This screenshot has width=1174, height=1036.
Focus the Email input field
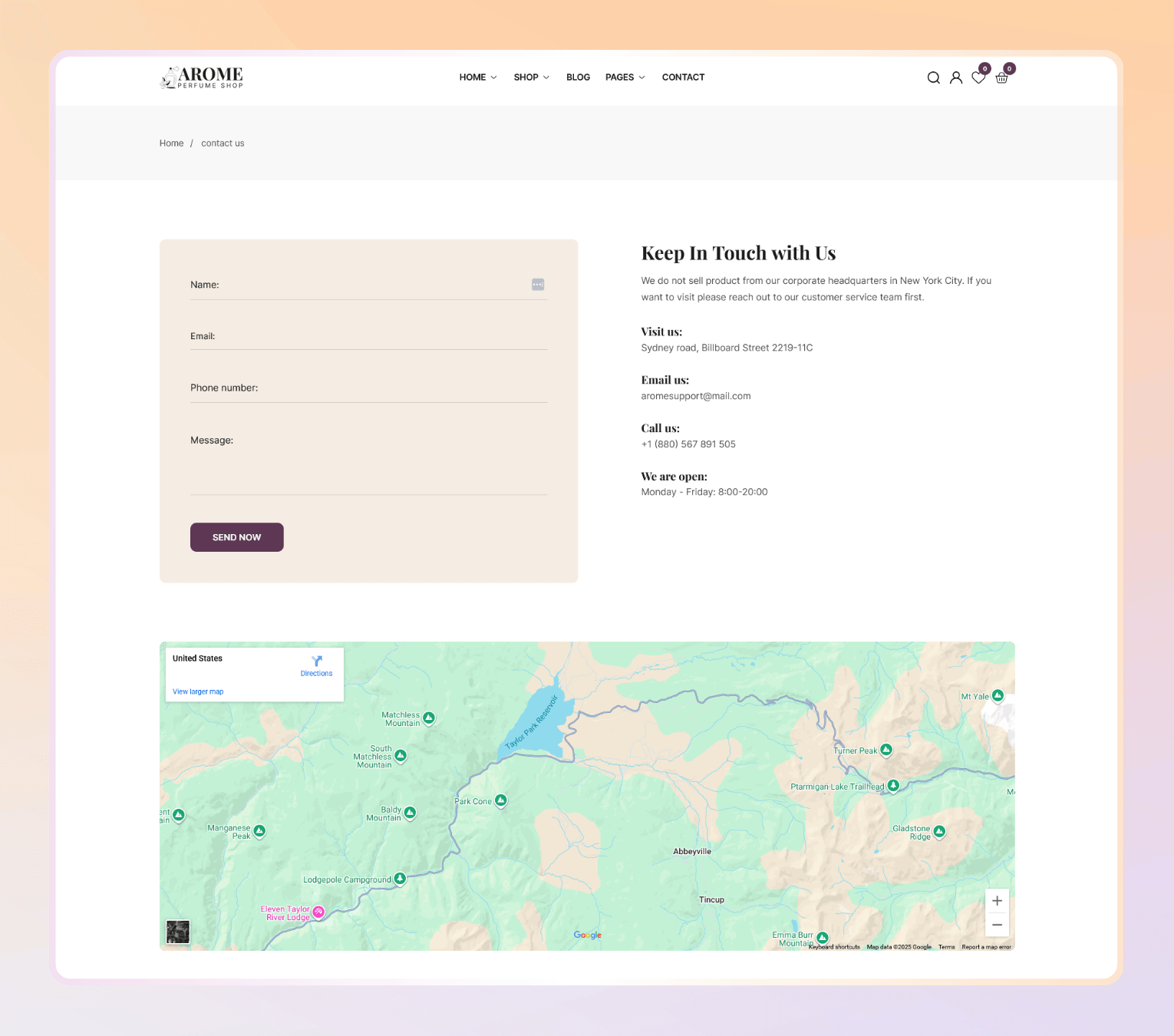tap(368, 336)
